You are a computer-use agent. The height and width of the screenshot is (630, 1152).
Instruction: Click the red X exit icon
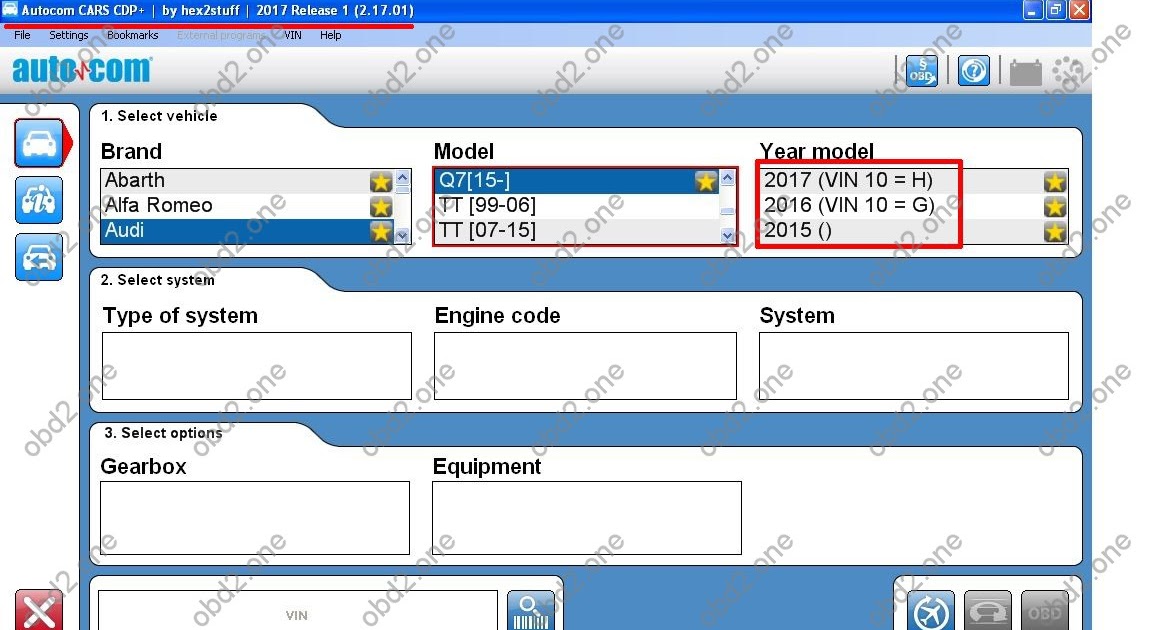[39, 609]
